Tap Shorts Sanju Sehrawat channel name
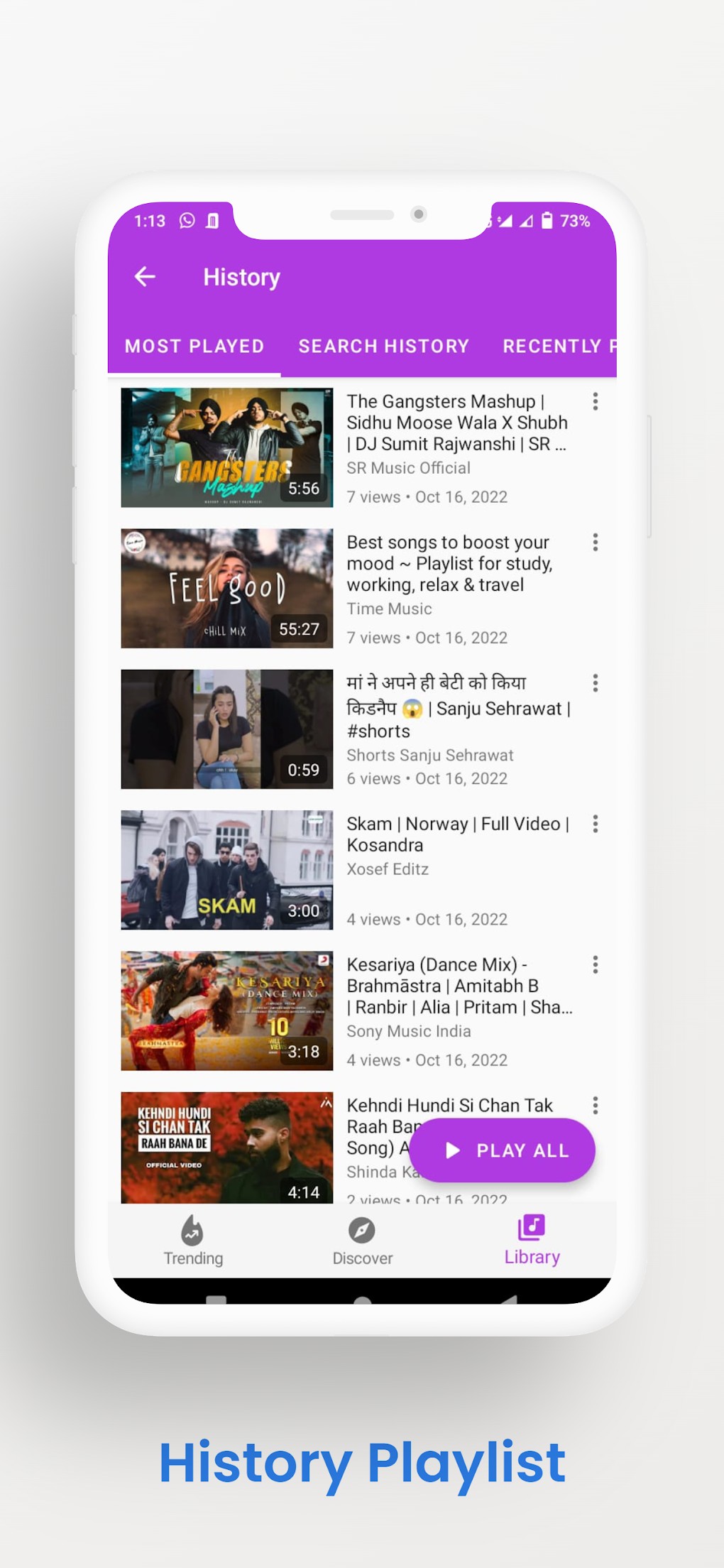This screenshot has width=724, height=1568. 430,755
